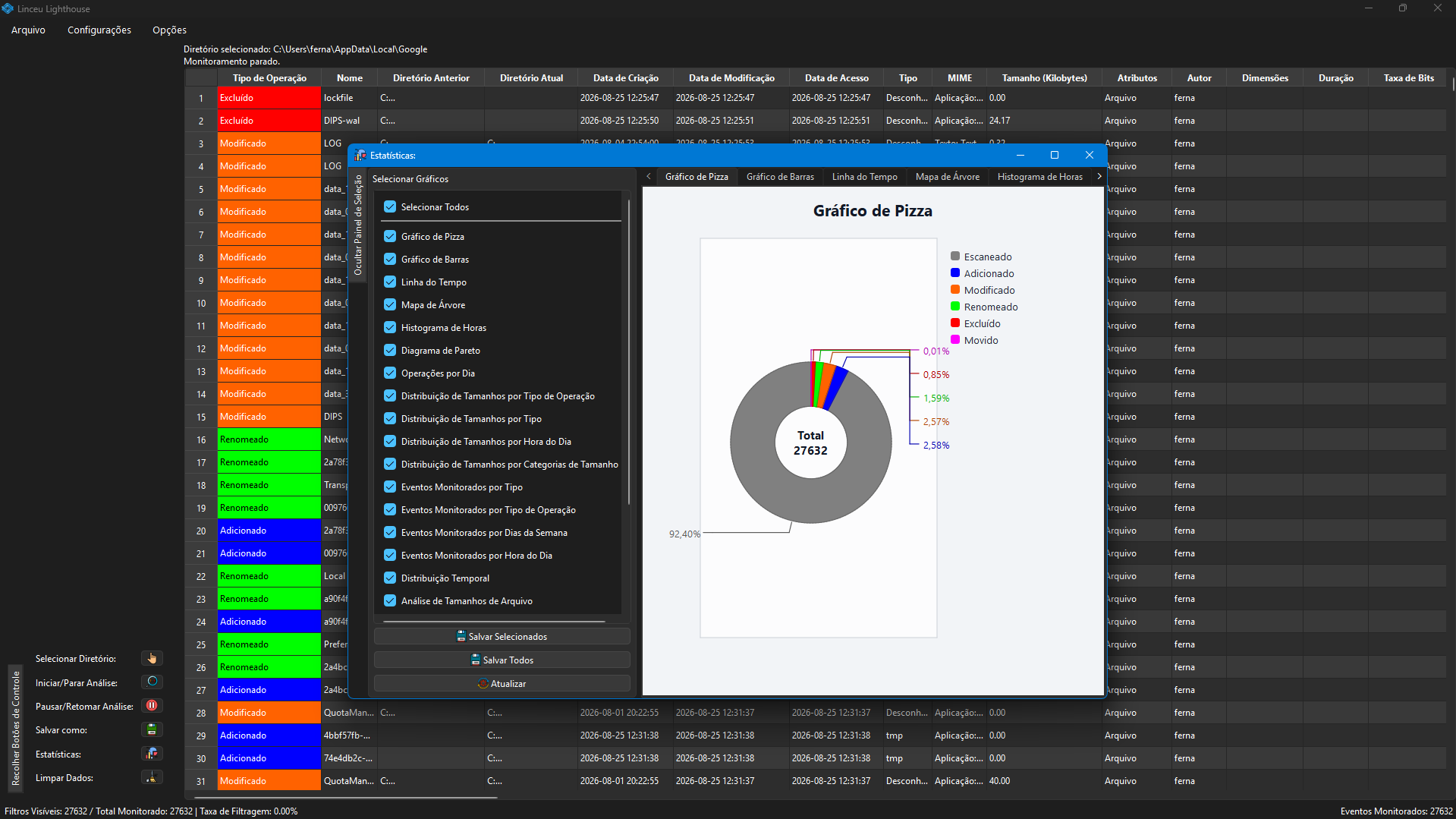
Task: Click the Selecionar Diretório hand icon
Action: [152, 658]
